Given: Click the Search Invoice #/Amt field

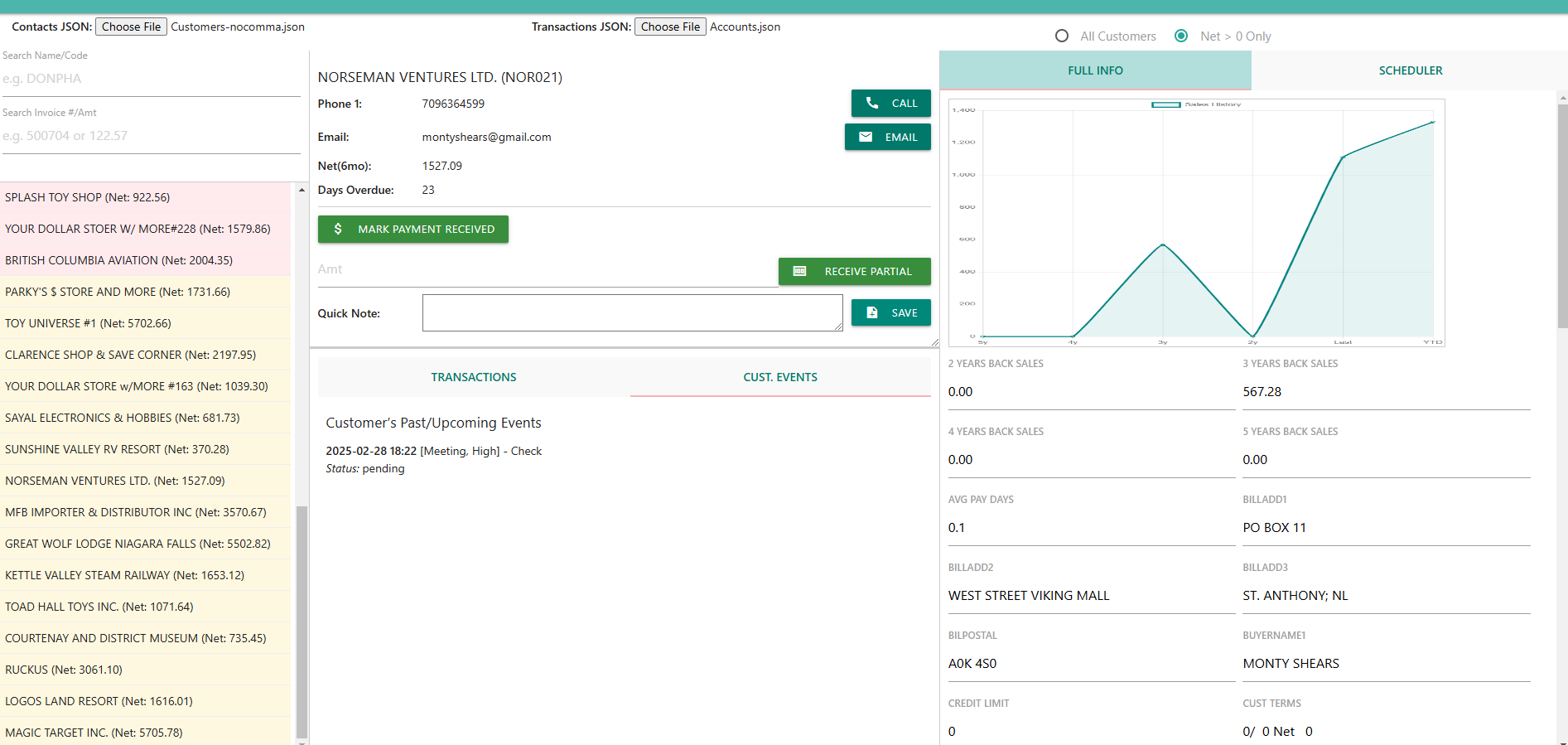Looking at the screenshot, I should [x=151, y=137].
